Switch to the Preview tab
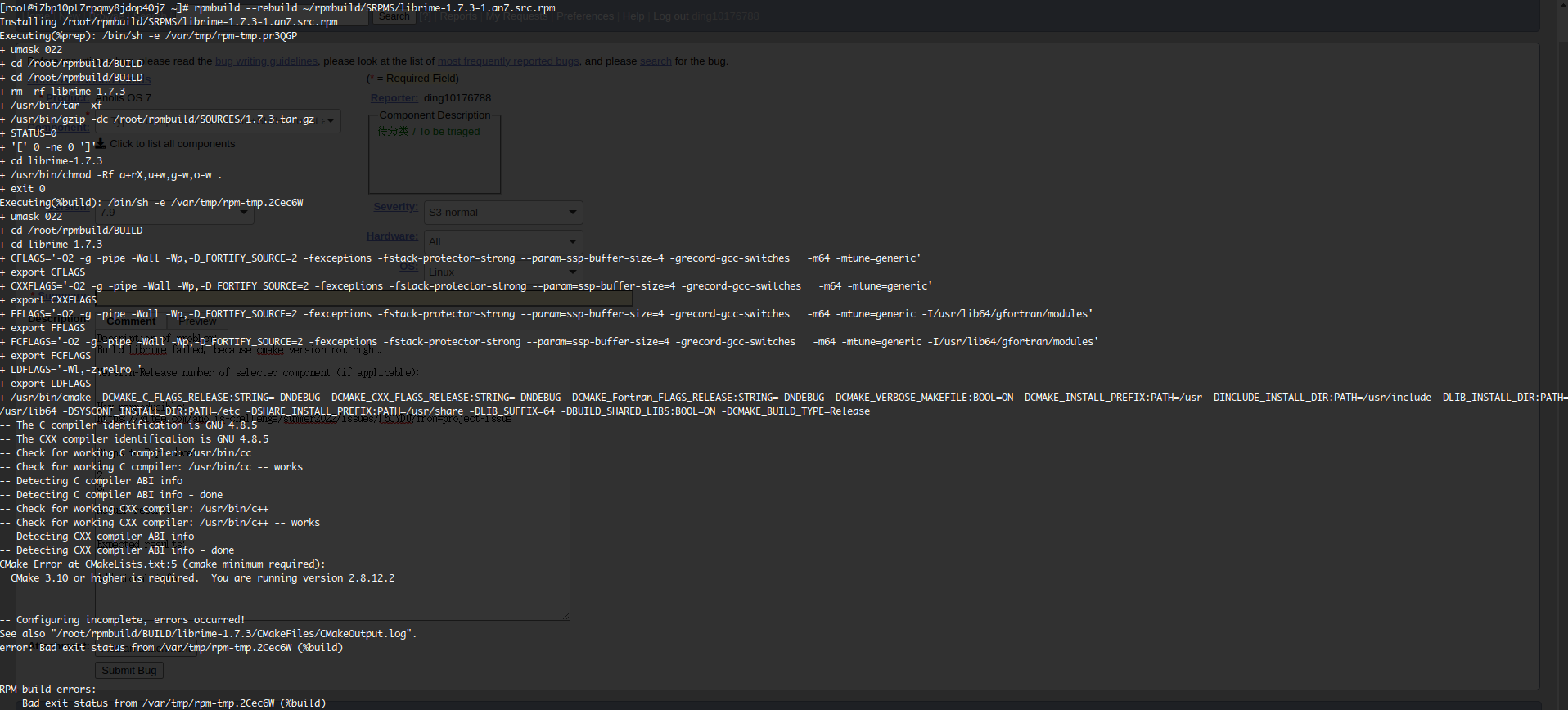This screenshot has width=1568, height=710. (x=197, y=321)
